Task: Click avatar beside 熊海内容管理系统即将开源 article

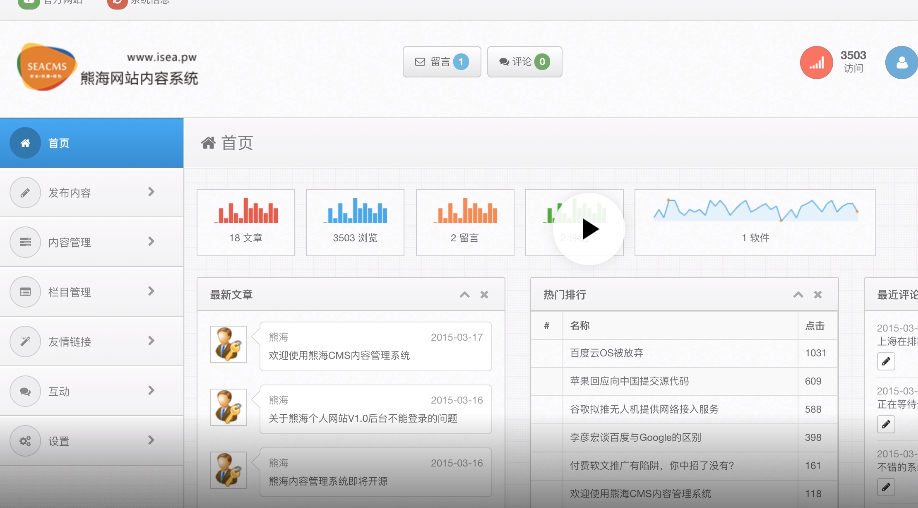Action: (x=228, y=470)
